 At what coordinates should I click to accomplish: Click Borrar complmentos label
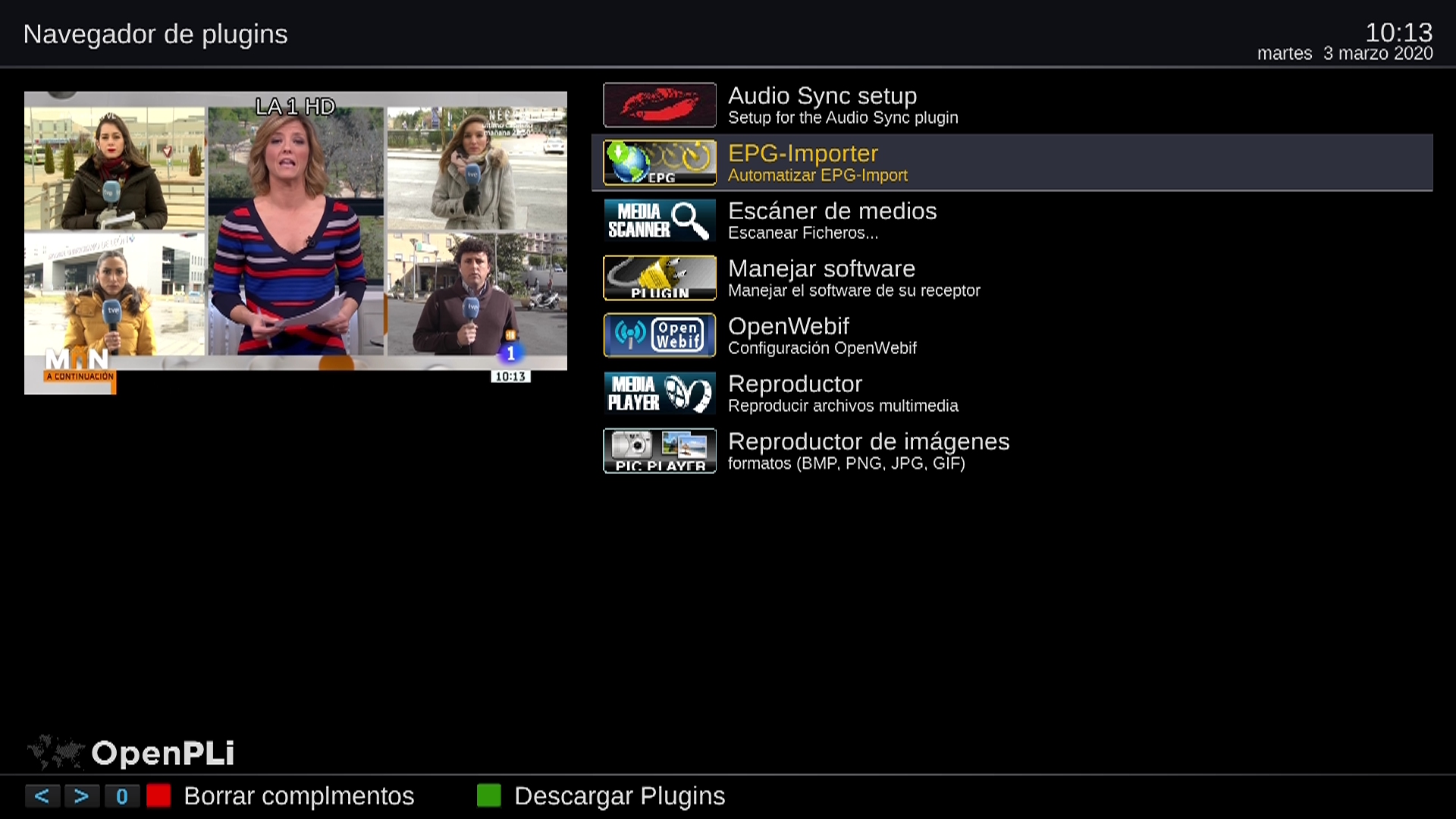[299, 796]
